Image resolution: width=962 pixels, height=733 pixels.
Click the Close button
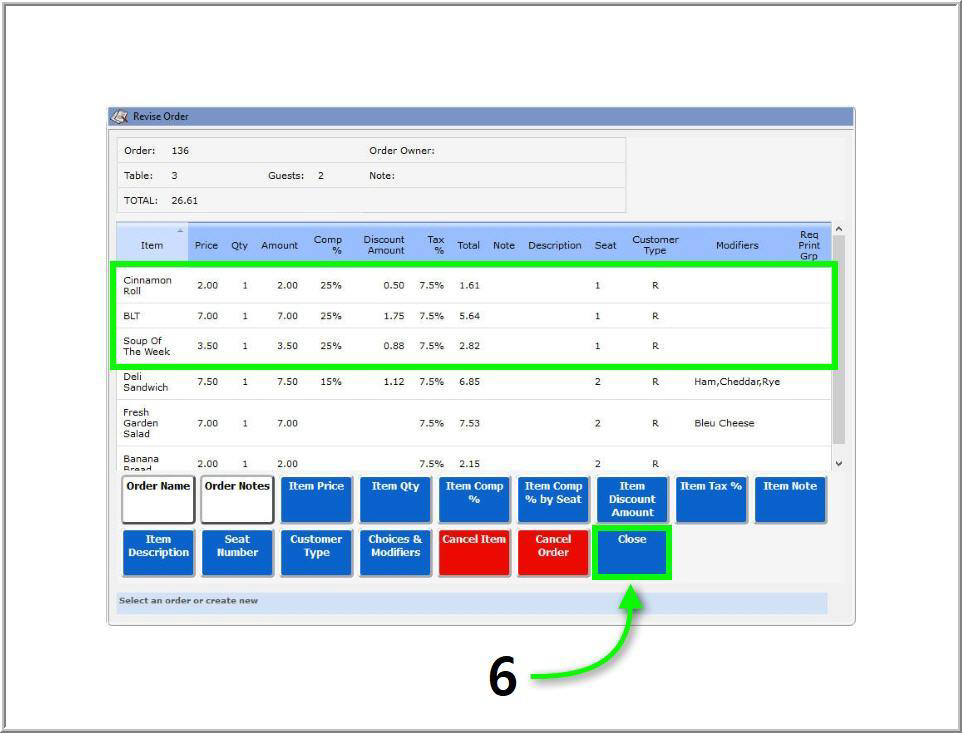pyautogui.click(x=631, y=552)
